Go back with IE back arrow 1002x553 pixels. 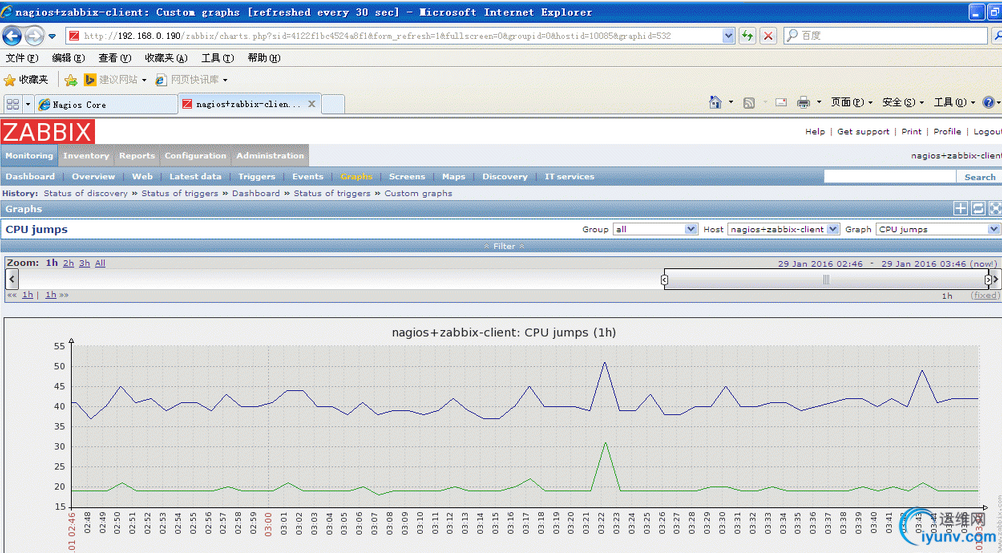(x=12, y=36)
